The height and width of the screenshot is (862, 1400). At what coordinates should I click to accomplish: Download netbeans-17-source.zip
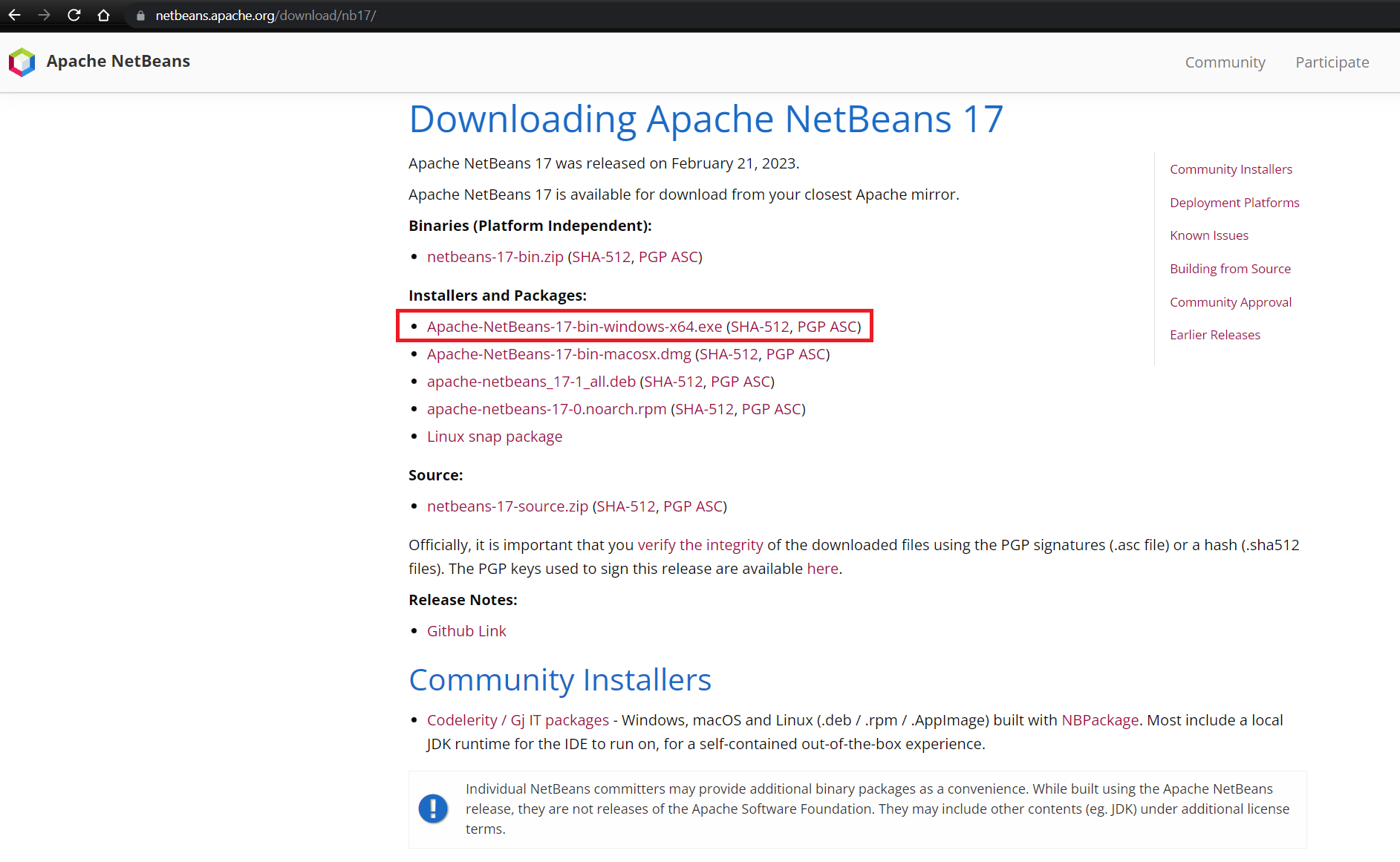pyautogui.click(x=507, y=506)
